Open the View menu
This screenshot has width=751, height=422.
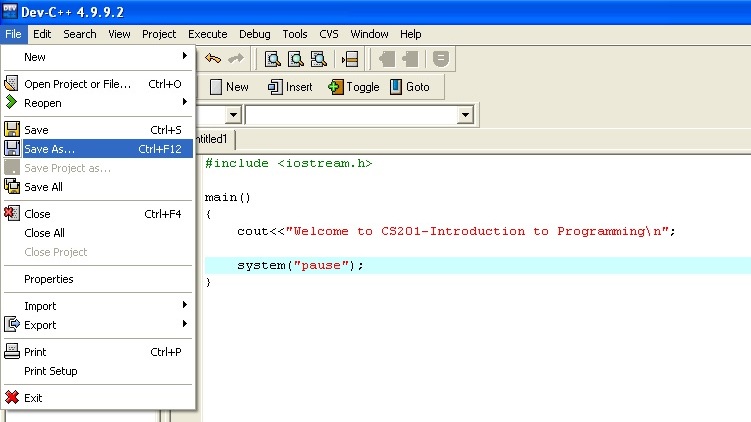point(119,34)
